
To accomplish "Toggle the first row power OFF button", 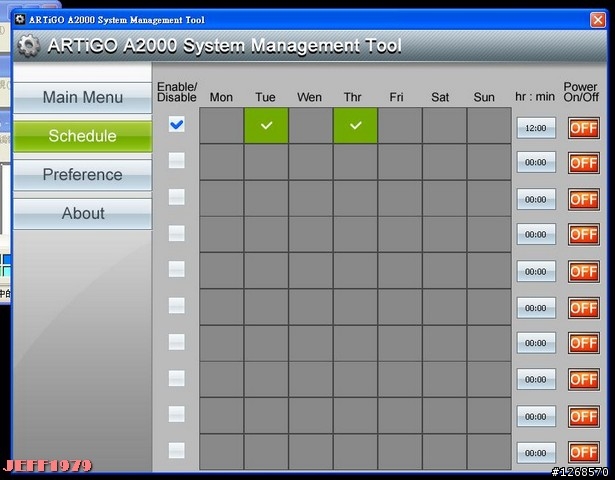I will 584,128.
